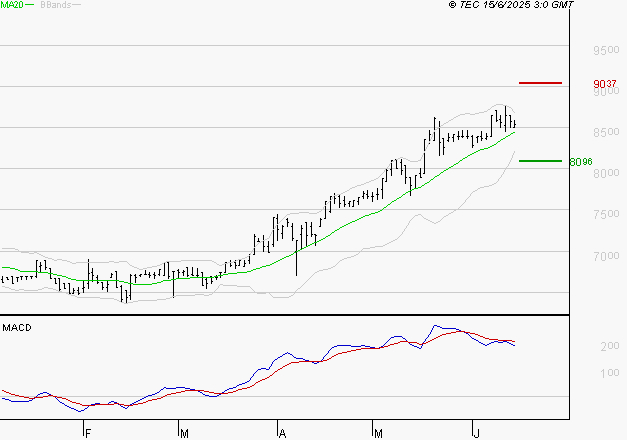
Task: Click the 7500 price axis label
Action: click(x=606, y=214)
